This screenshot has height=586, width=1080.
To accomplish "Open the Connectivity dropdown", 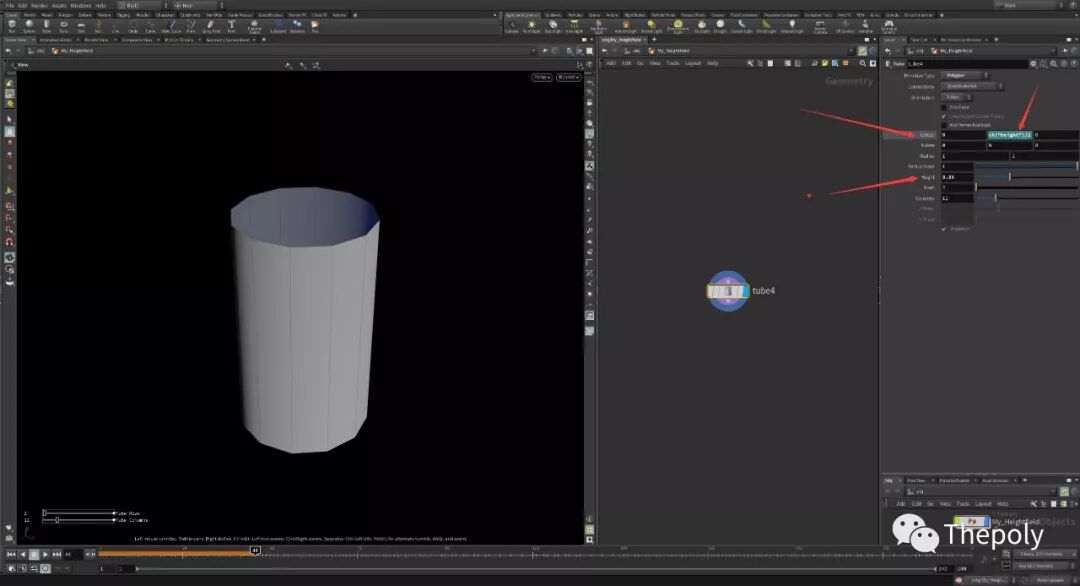I will click(x=970, y=86).
